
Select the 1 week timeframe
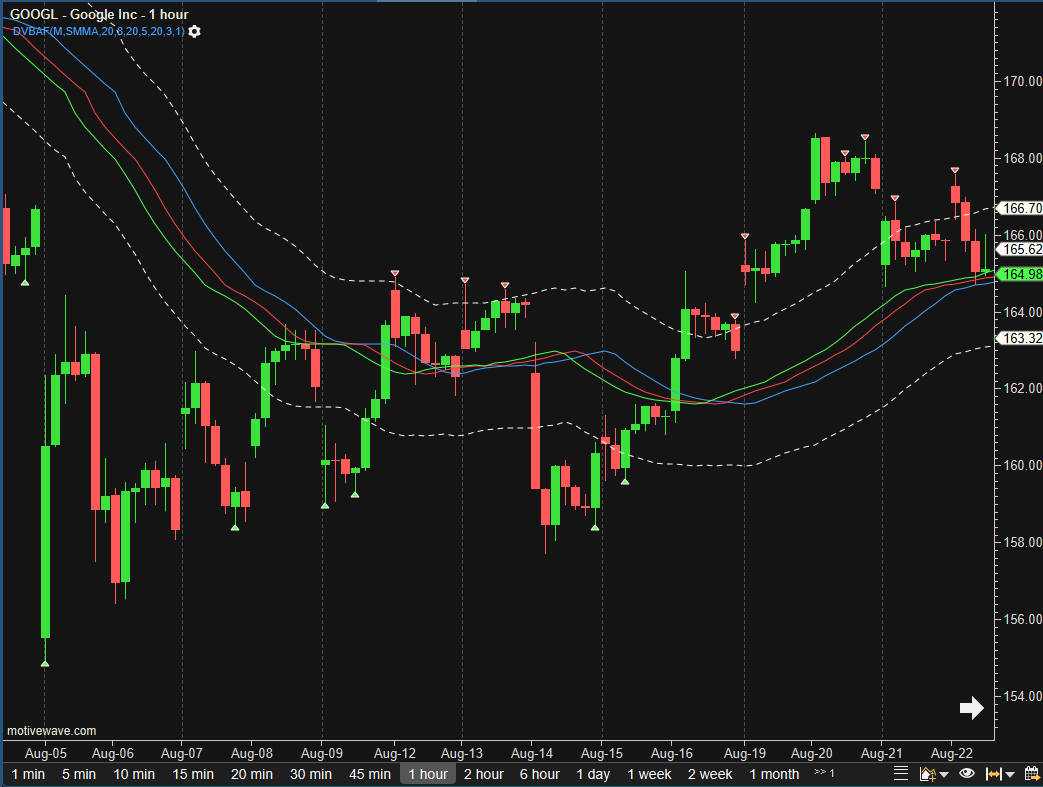tap(649, 774)
